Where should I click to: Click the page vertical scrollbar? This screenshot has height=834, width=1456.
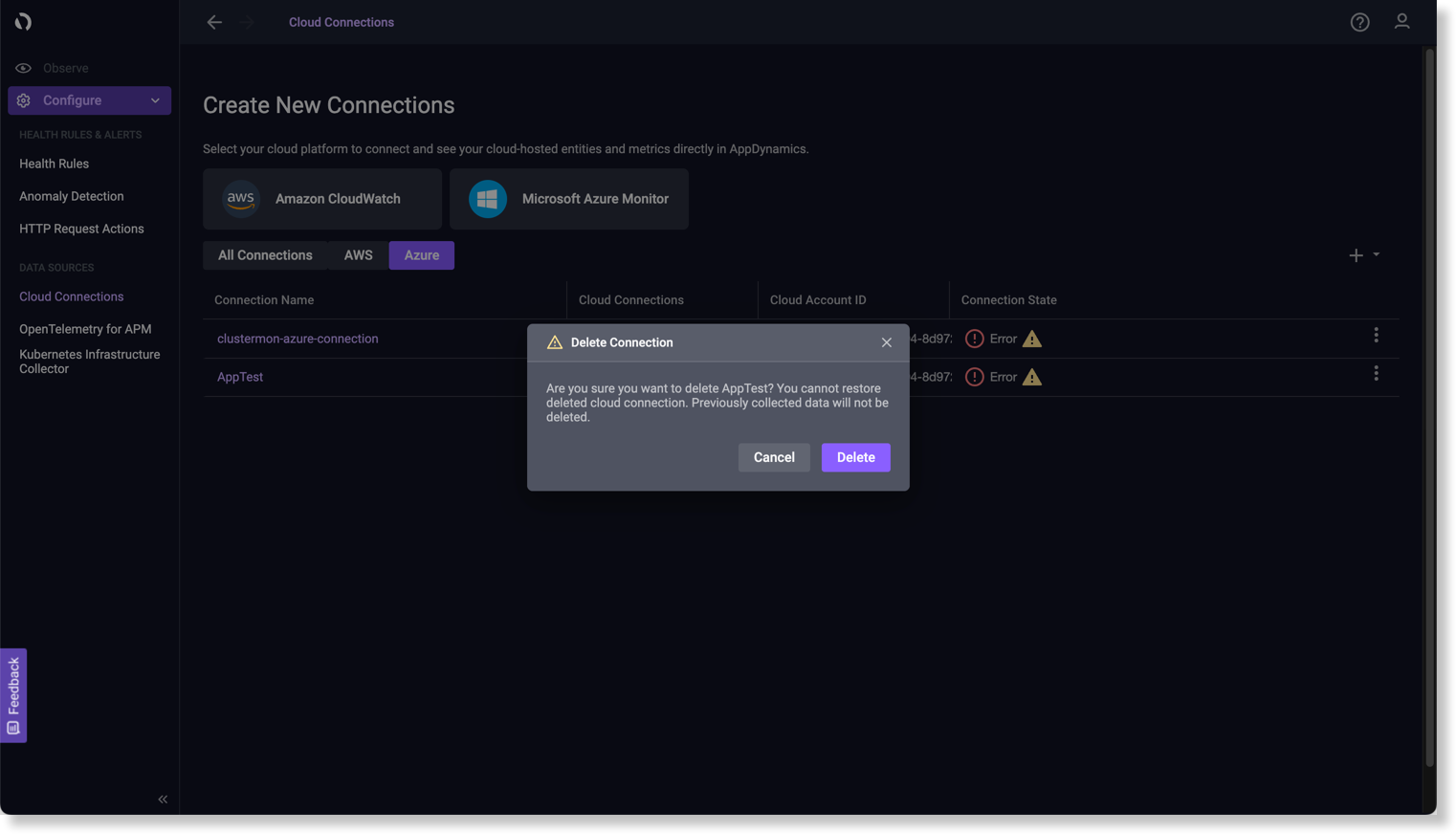click(x=1429, y=408)
